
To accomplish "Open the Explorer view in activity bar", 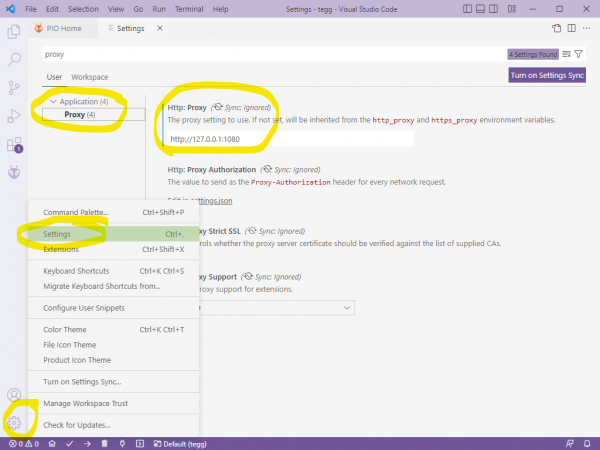I will (14, 31).
